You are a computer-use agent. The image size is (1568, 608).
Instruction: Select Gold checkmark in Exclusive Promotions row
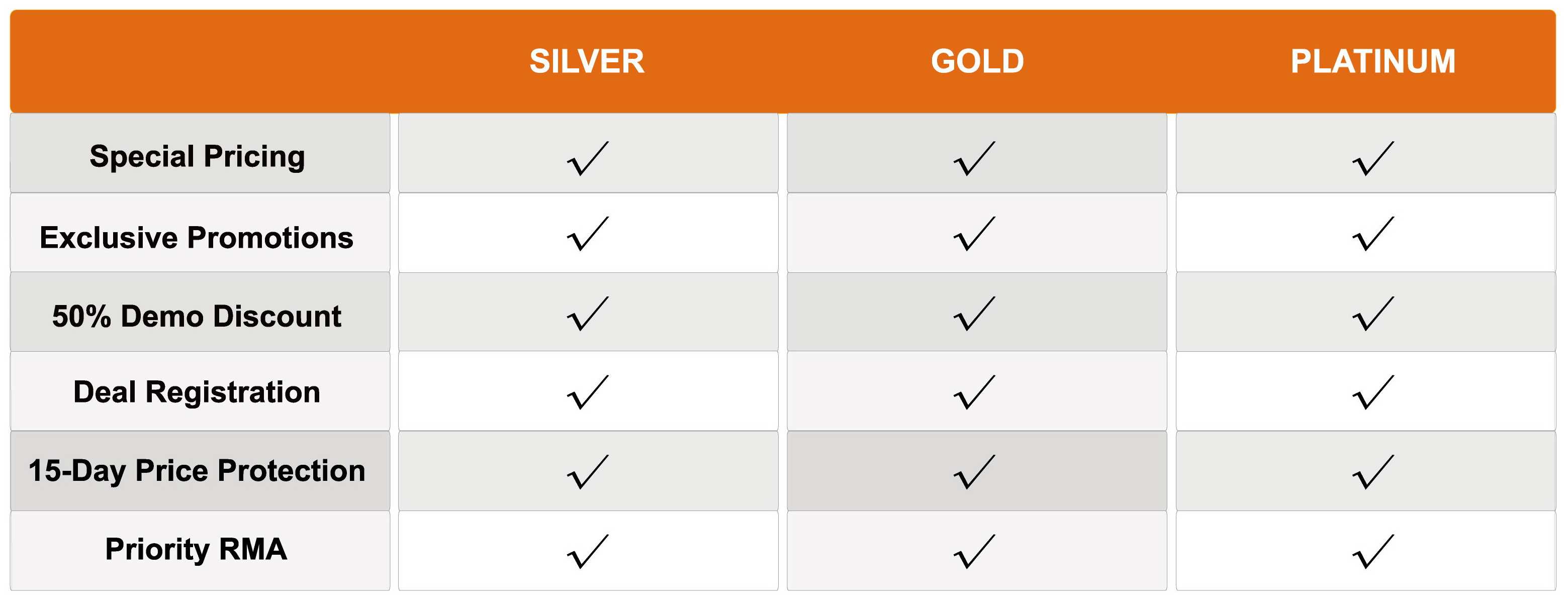pos(974,233)
